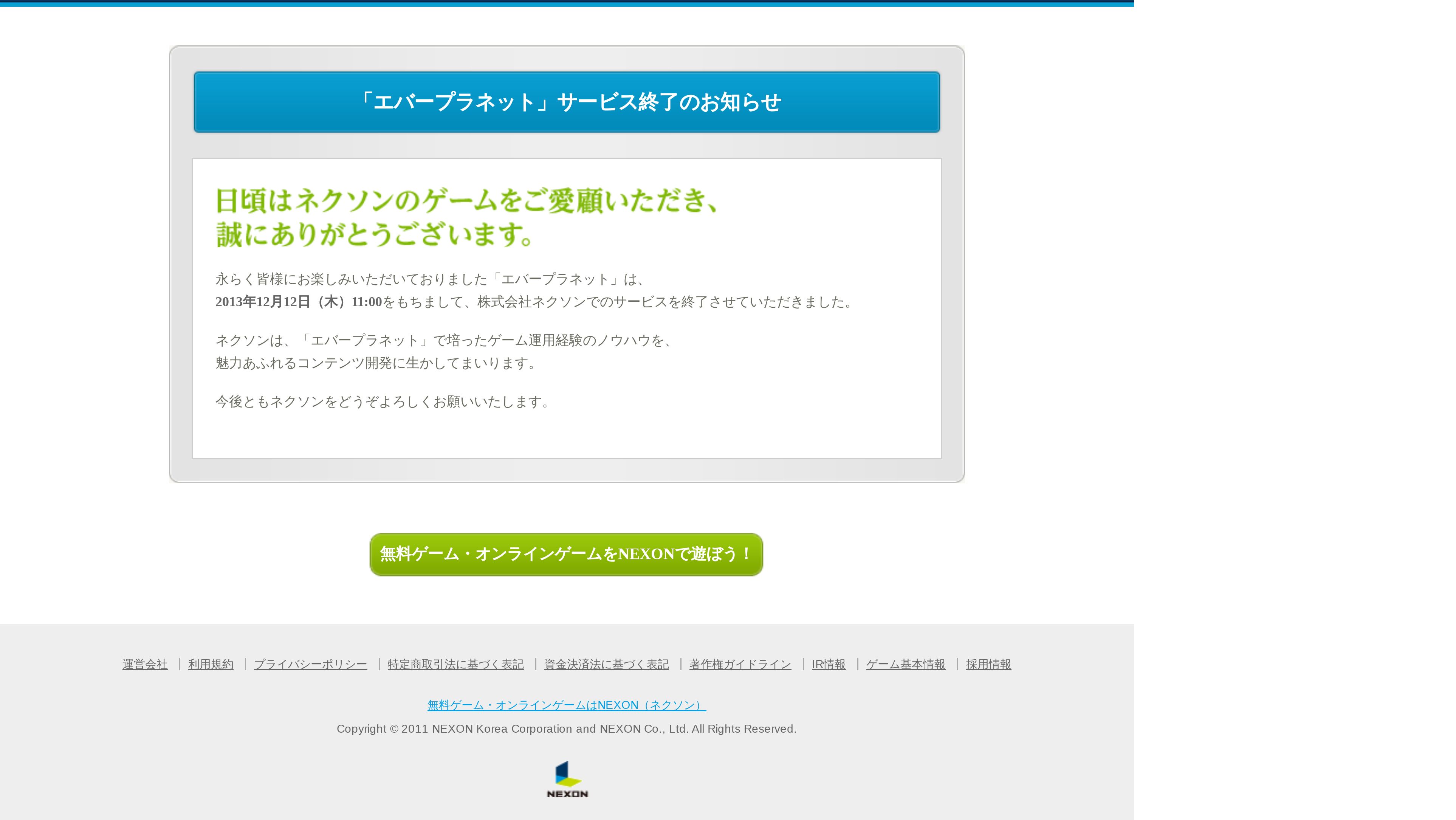Open 特定商取引法に基づく表記 link
This screenshot has height=820, width=1456.
click(x=455, y=664)
